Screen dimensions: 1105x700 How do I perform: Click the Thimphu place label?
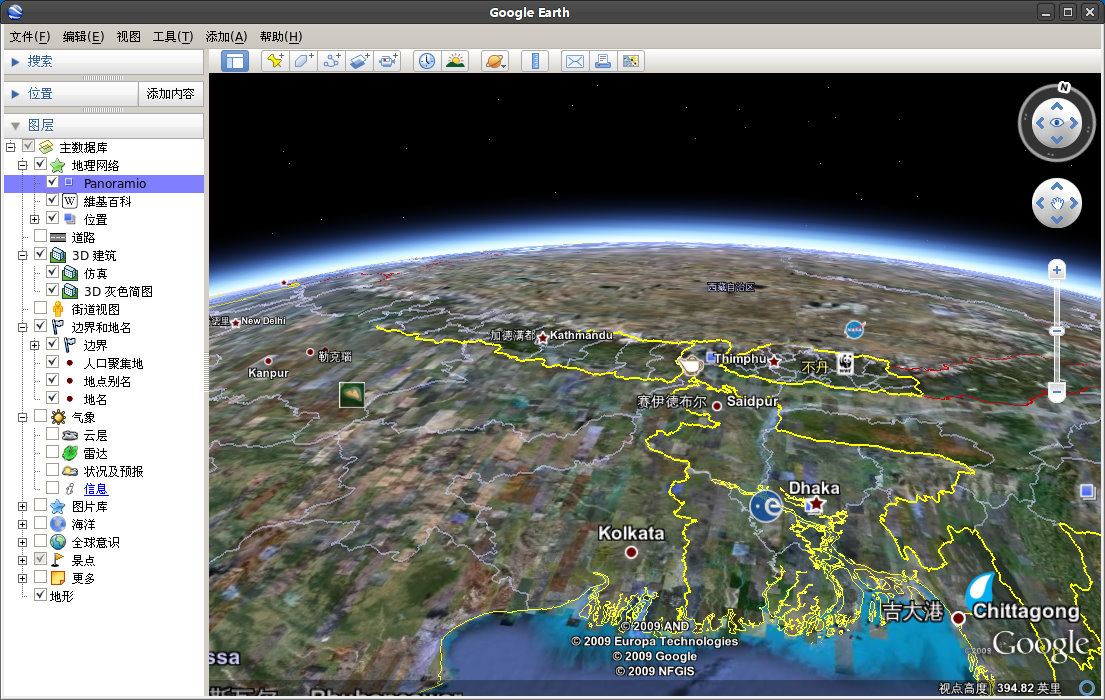(x=740, y=359)
